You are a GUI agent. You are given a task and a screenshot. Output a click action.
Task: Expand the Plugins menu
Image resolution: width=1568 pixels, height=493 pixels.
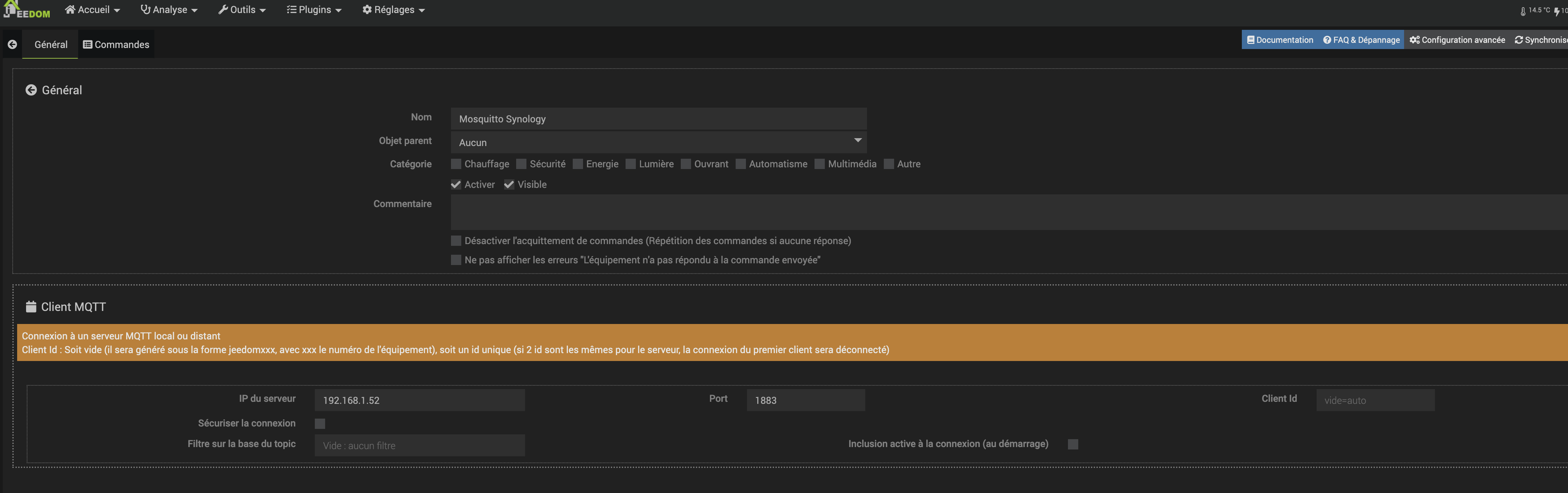tap(314, 10)
